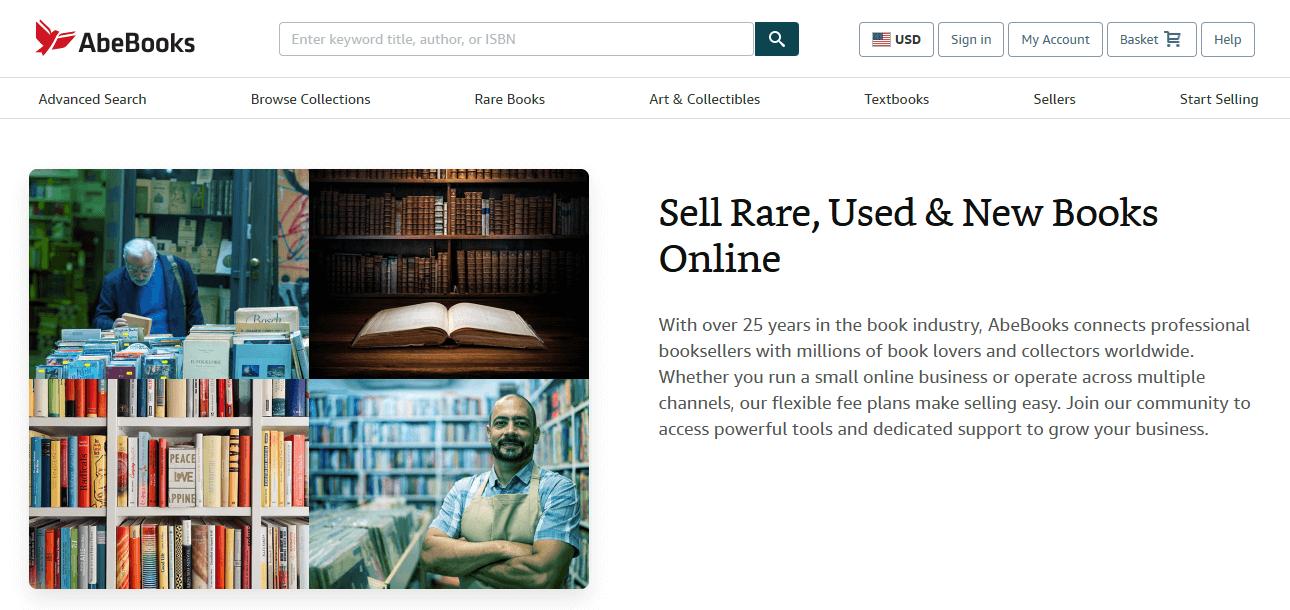Open the Help page
Screen dimensions: 1290x610
(x=1227, y=40)
